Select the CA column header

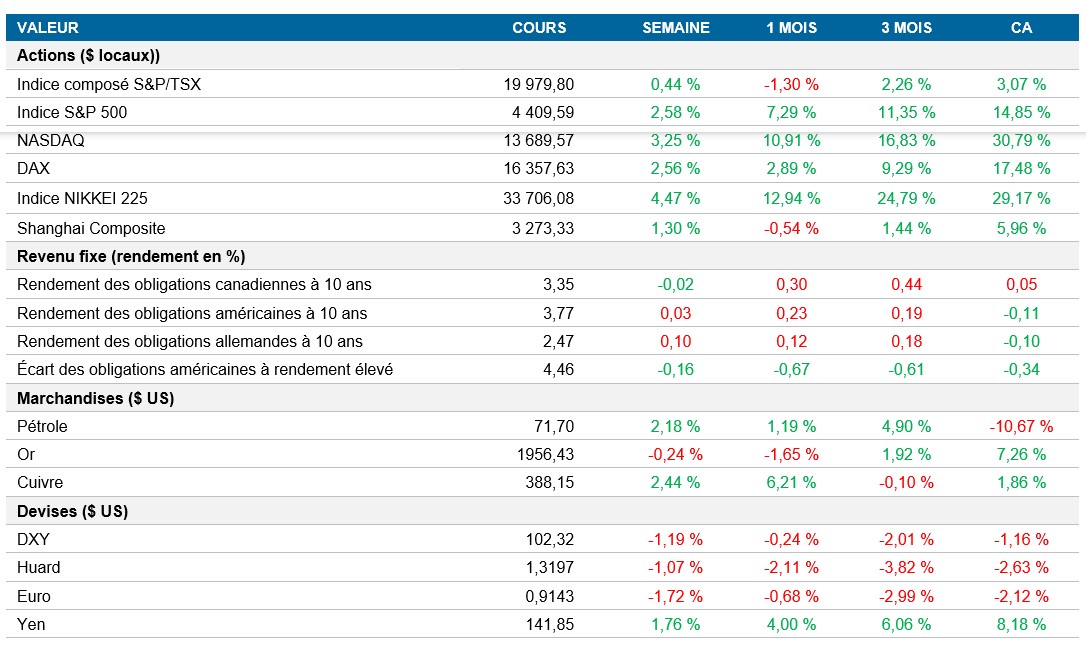pyautogui.click(x=1021, y=28)
